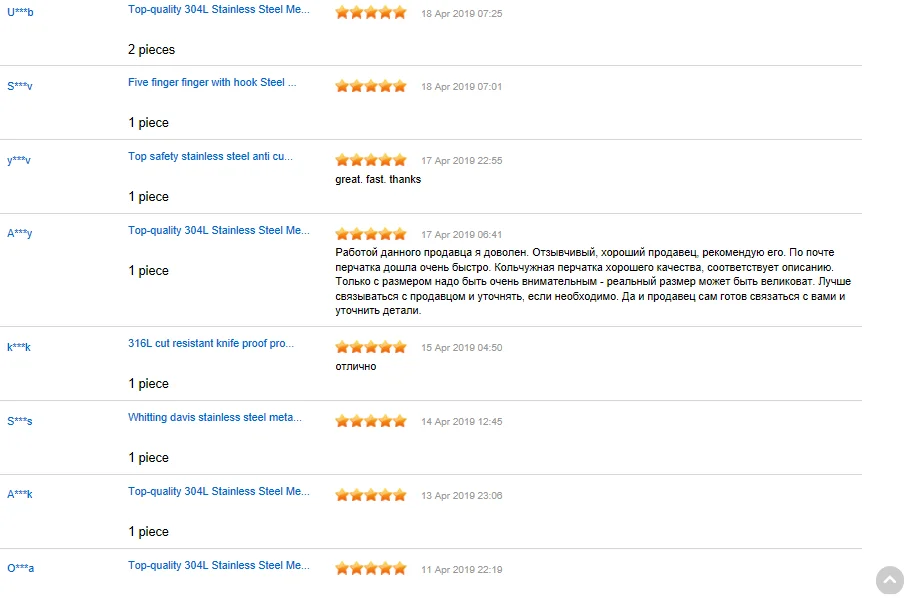Click star rating of U***b's review

pyautogui.click(x=371, y=13)
